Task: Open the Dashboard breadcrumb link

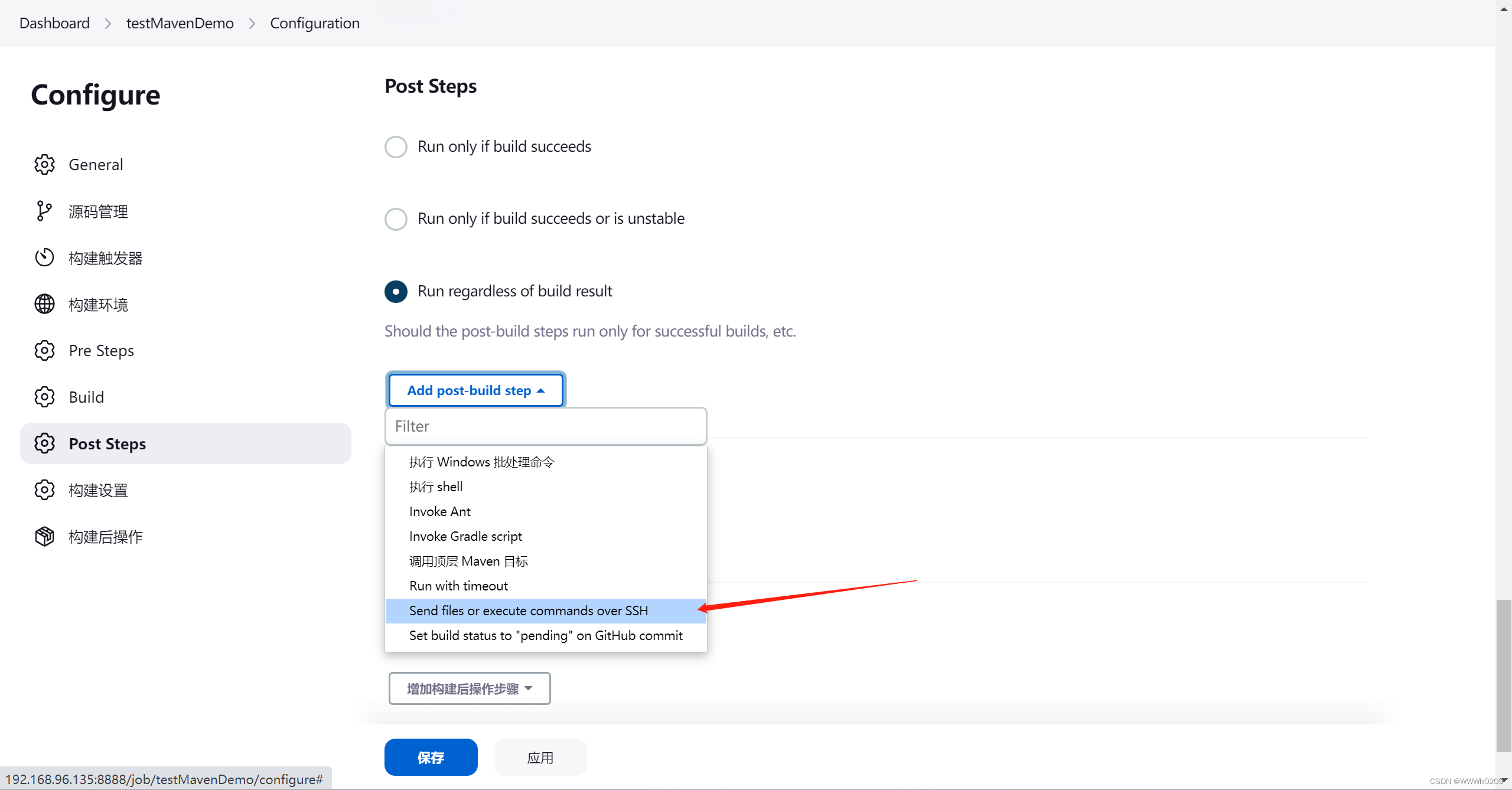Action: (x=54, y=24)
